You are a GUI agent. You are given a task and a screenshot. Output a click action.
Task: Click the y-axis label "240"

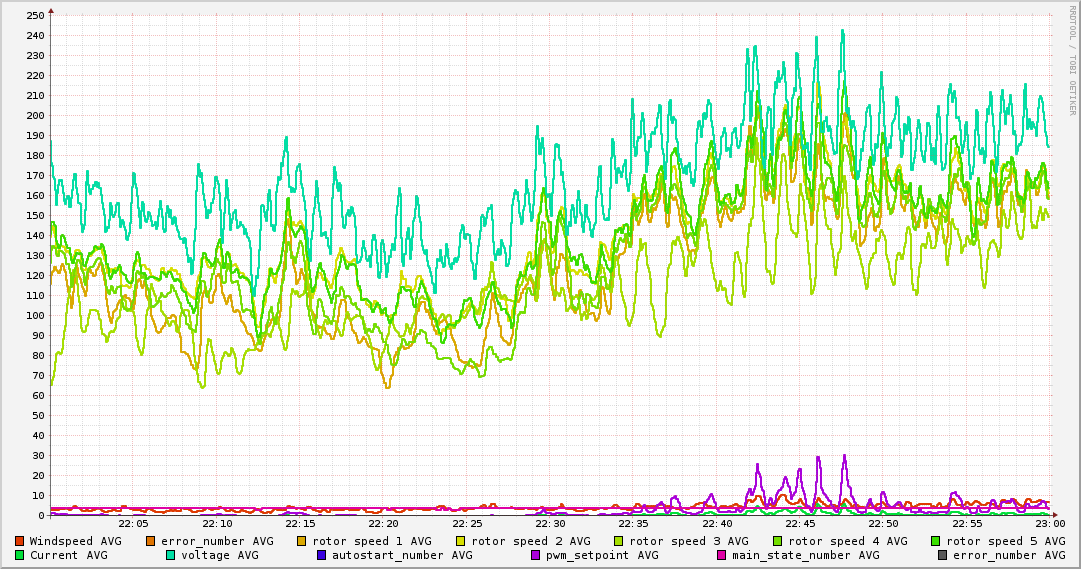[35, 35]
